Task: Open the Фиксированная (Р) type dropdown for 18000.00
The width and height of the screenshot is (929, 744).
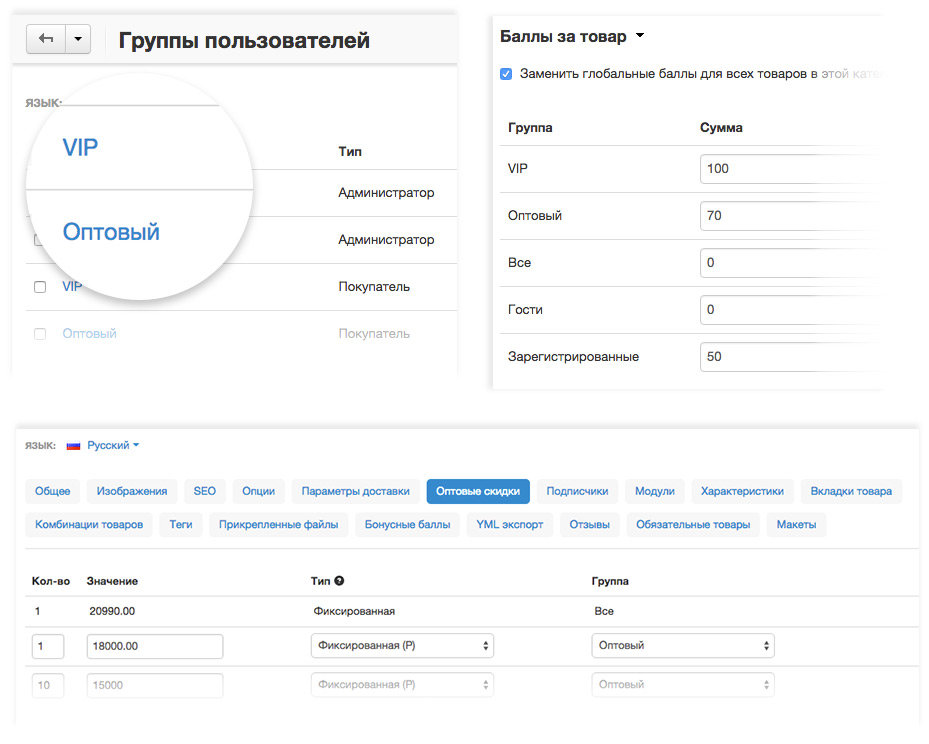Action: coord(402,646)
